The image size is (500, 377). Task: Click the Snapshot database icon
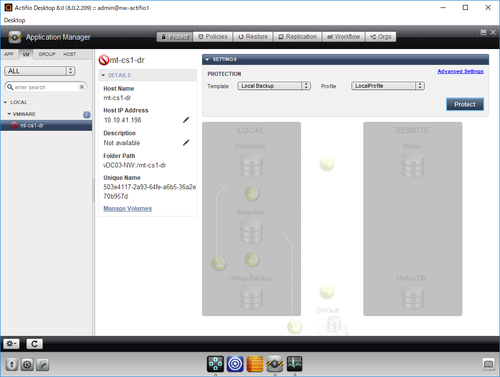[251, 230]
